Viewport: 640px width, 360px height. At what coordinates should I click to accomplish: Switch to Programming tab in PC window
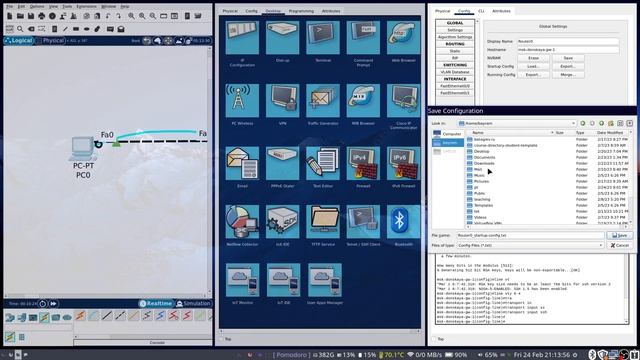[x=301, y=11]
